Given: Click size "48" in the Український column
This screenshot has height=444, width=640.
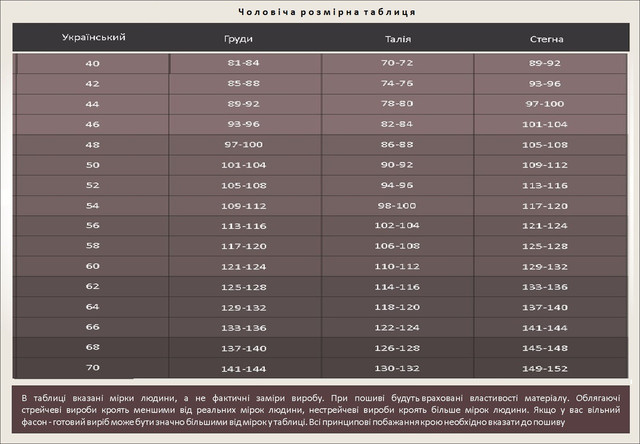Looking at the screenshot, I should (x=93, y=144).
